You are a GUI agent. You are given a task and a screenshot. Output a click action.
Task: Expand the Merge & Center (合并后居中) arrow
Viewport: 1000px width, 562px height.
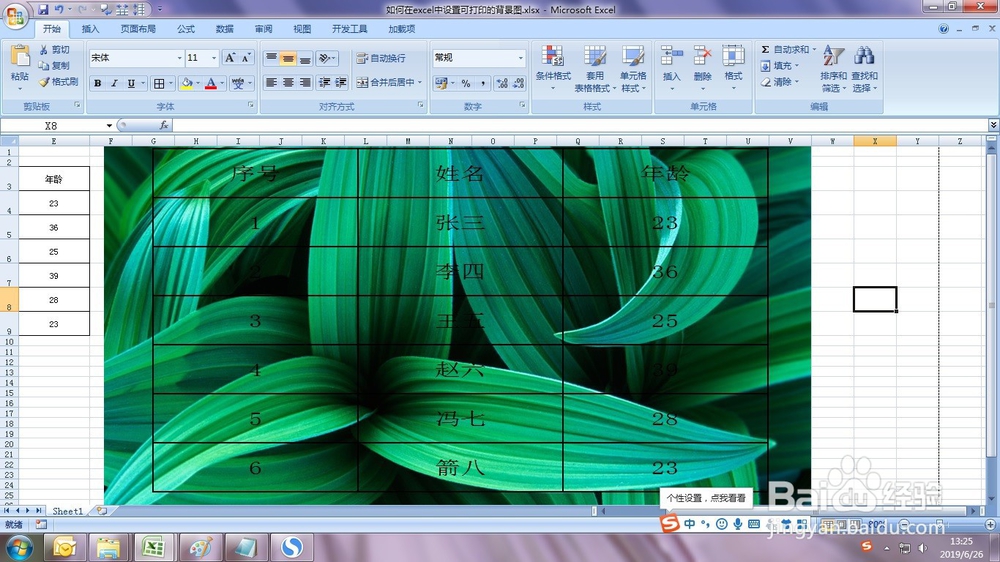420,82
